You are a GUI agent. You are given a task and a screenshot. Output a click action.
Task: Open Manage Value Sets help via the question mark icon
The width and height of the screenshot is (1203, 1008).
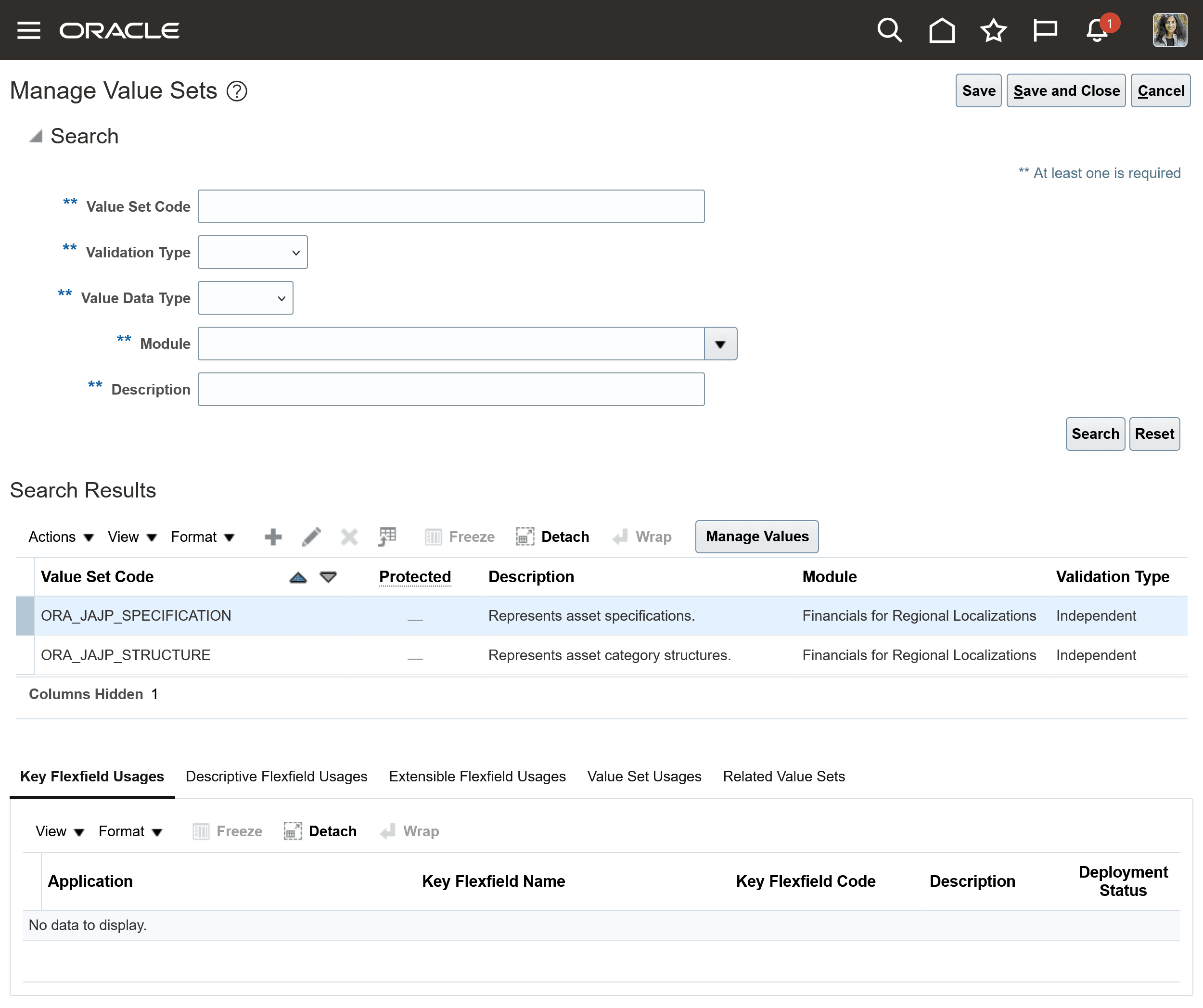tap(238, 90)
